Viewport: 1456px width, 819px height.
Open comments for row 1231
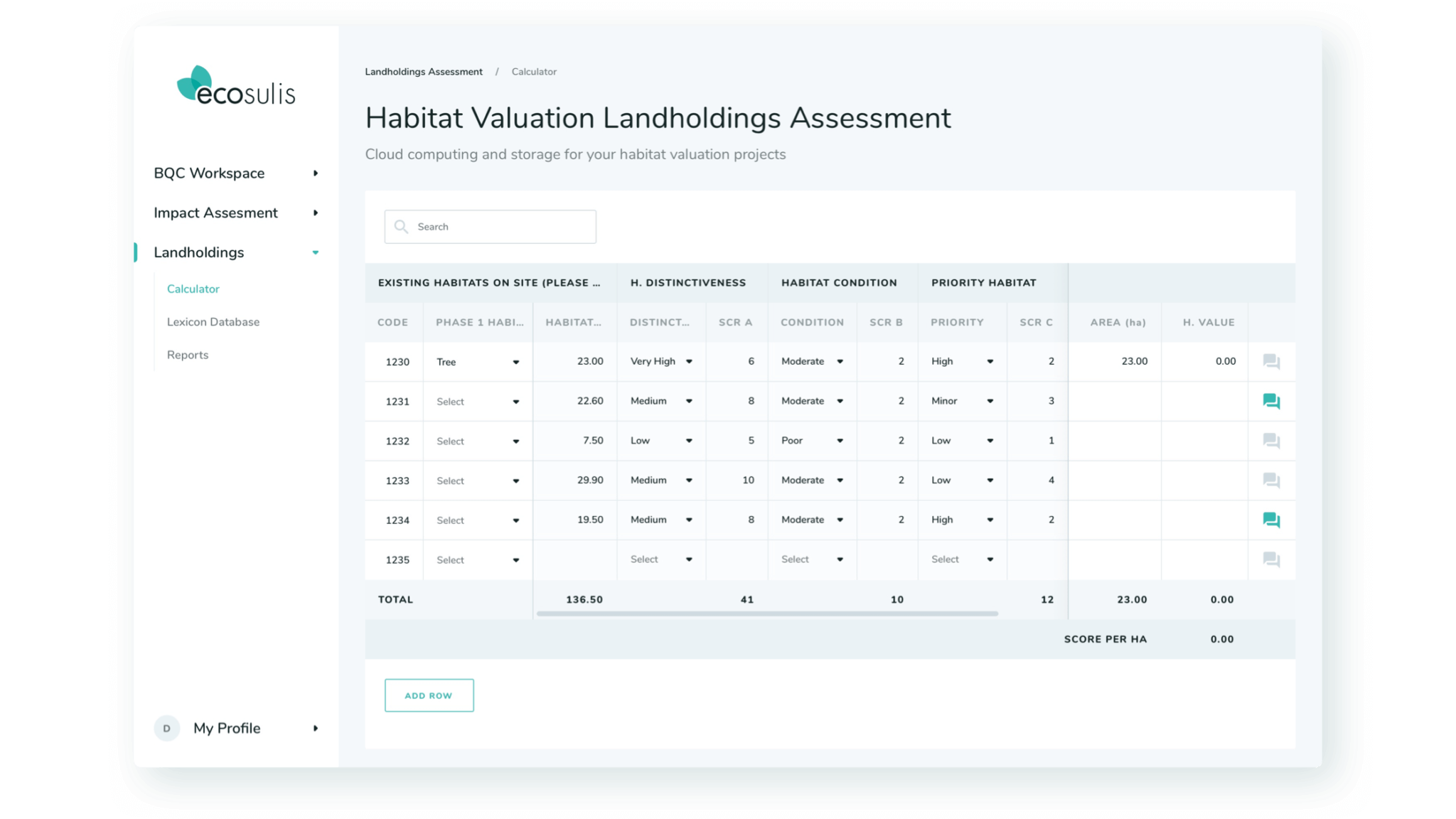click(1271, 401)
